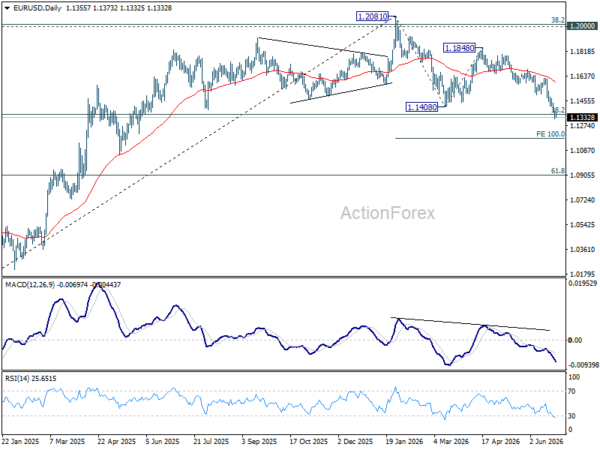The height and width of the screenshot is (450, 600).
Task: Click the 4 Mar 2026 date label
Action: click(x=451, y=441)
